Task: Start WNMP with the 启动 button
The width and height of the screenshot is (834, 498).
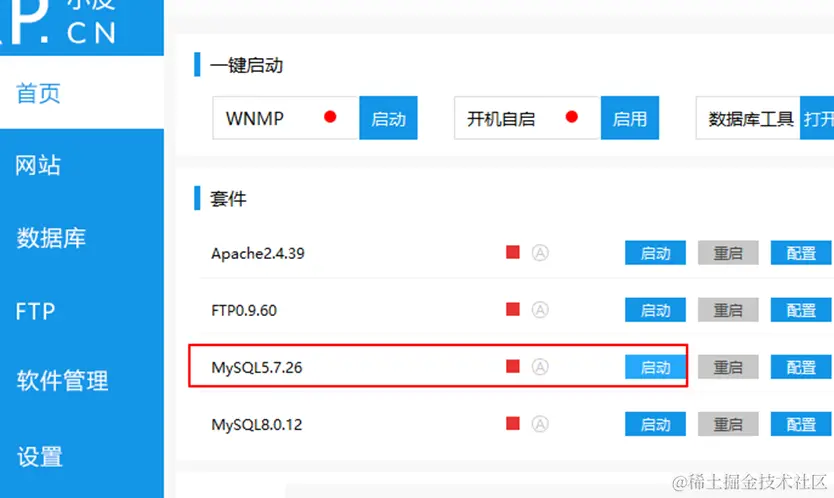Action: coord(388,118)
